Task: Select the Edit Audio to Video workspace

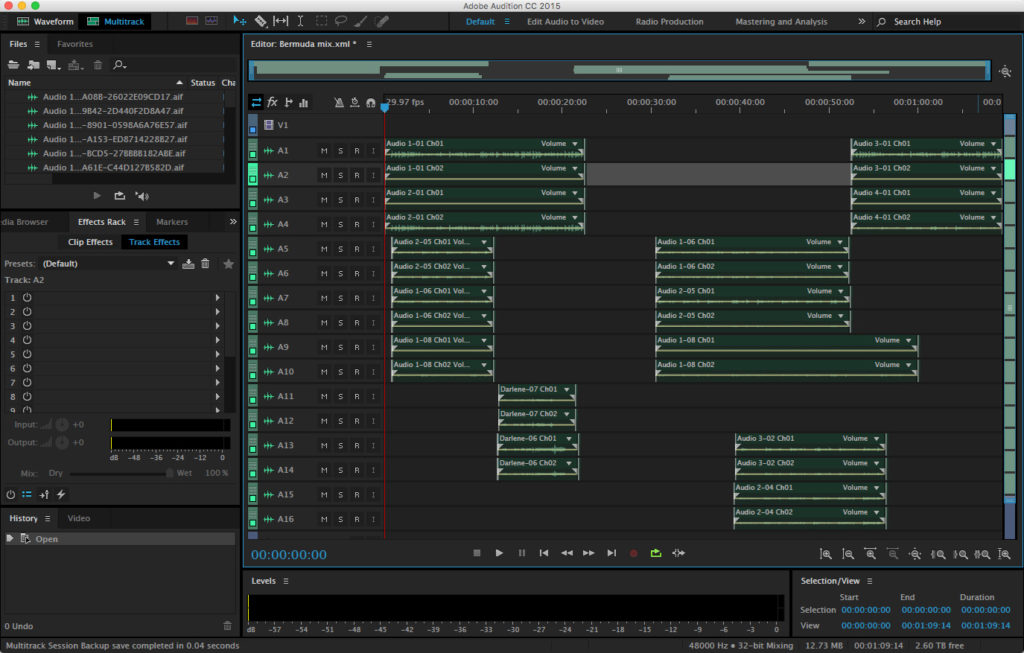Action: pos(566,22)
